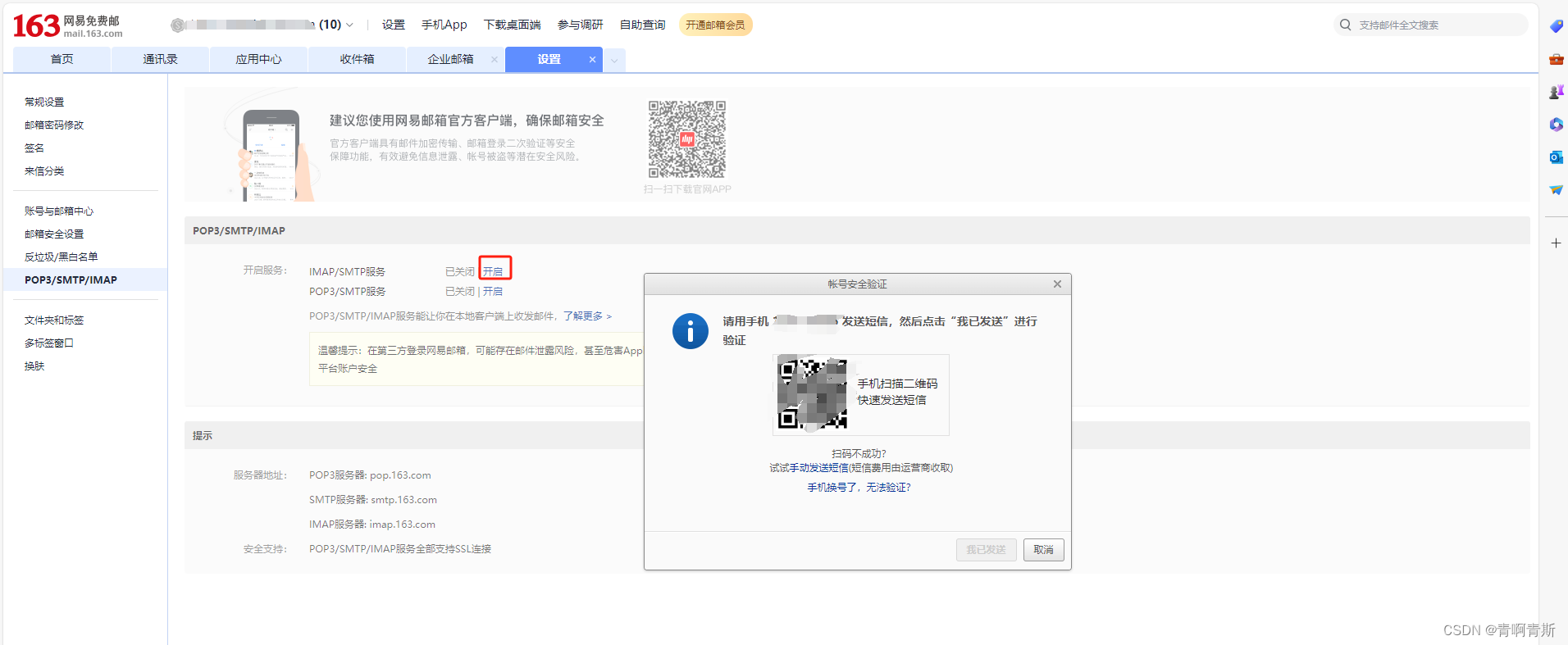The image size is (1568, 645).
Task: Open 多标签窗口 in the sidebar
Action: tap(49, 343)
